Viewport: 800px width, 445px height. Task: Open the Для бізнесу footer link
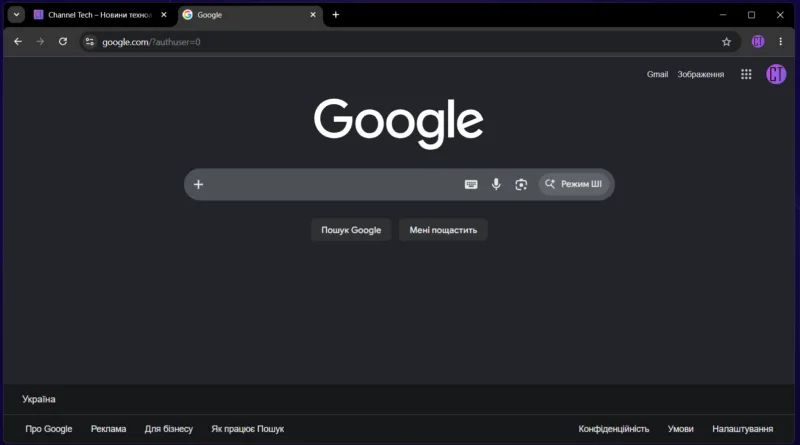[168, 429]
